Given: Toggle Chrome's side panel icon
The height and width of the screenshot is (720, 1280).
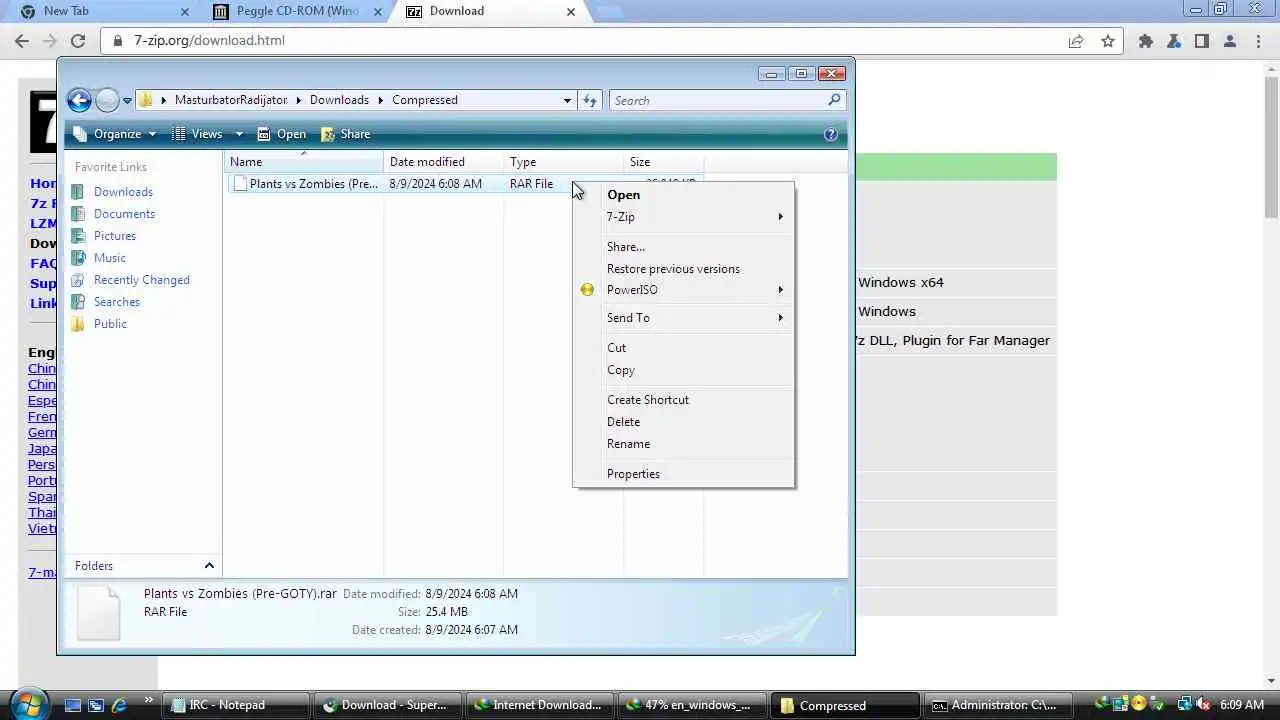Looking at the screenshot, I should (x=1202, y=41).
